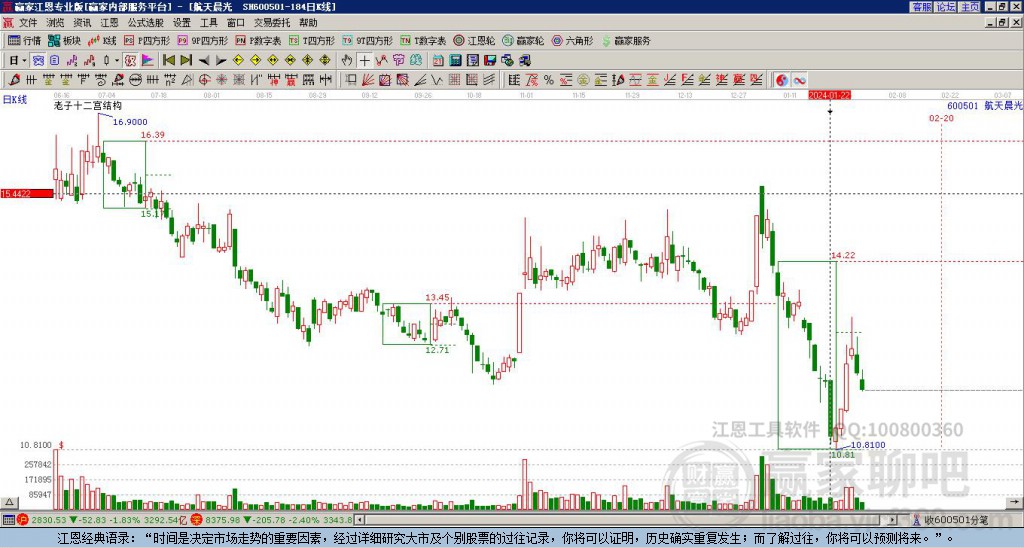Viewport: 1024px width, 548px height.
Task: Select the hand pan tool
Action: click(x=347, y=61)
